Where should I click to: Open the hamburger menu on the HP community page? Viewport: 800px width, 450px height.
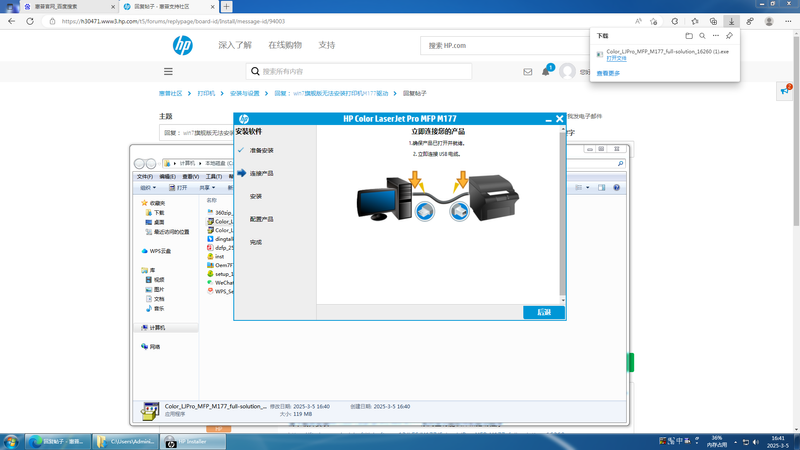(x=168, y=72)
